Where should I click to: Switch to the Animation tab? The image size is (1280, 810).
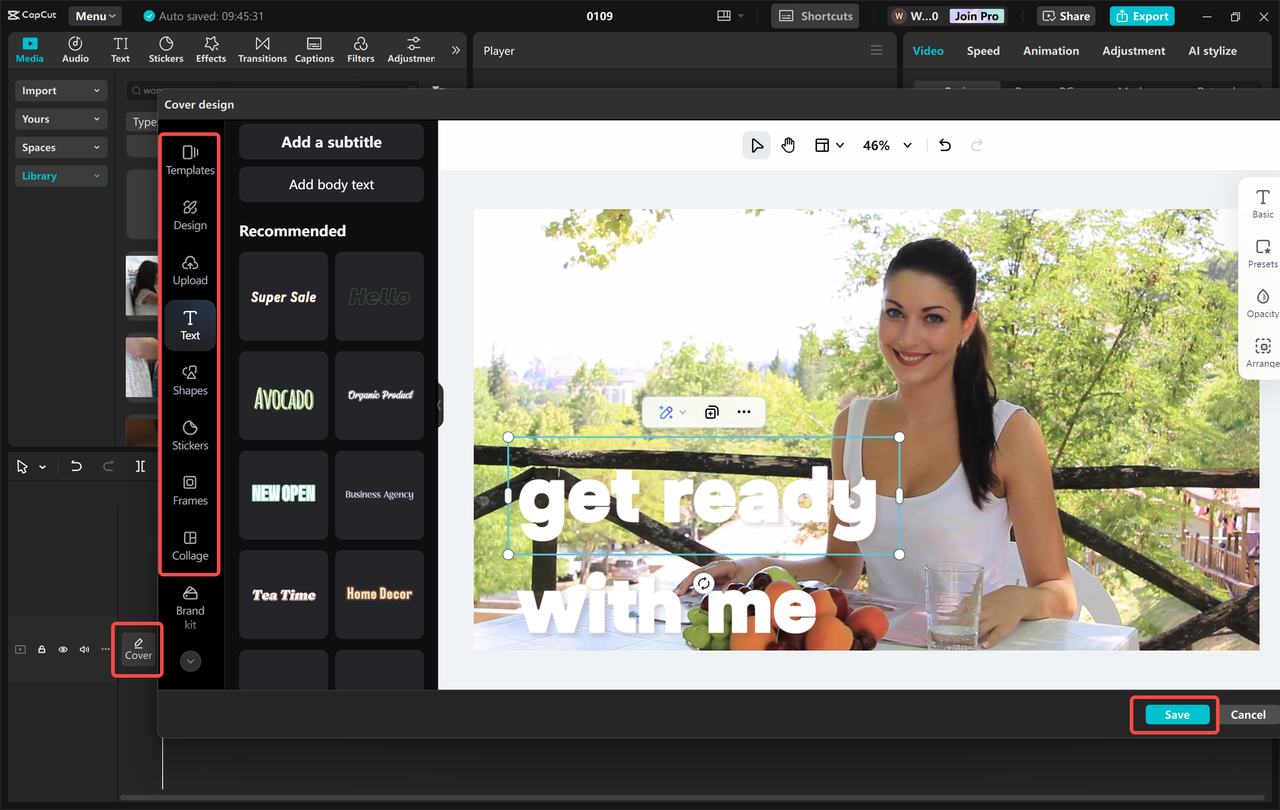[x=1051, y=50]
